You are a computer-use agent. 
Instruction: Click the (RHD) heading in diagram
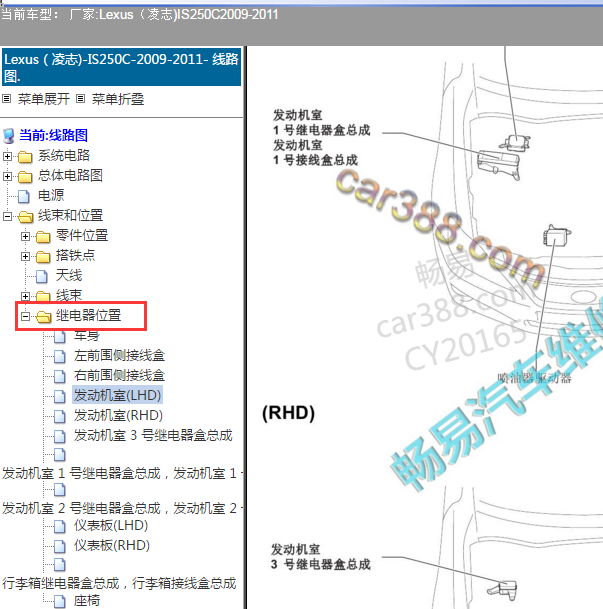tap(288, 412)
